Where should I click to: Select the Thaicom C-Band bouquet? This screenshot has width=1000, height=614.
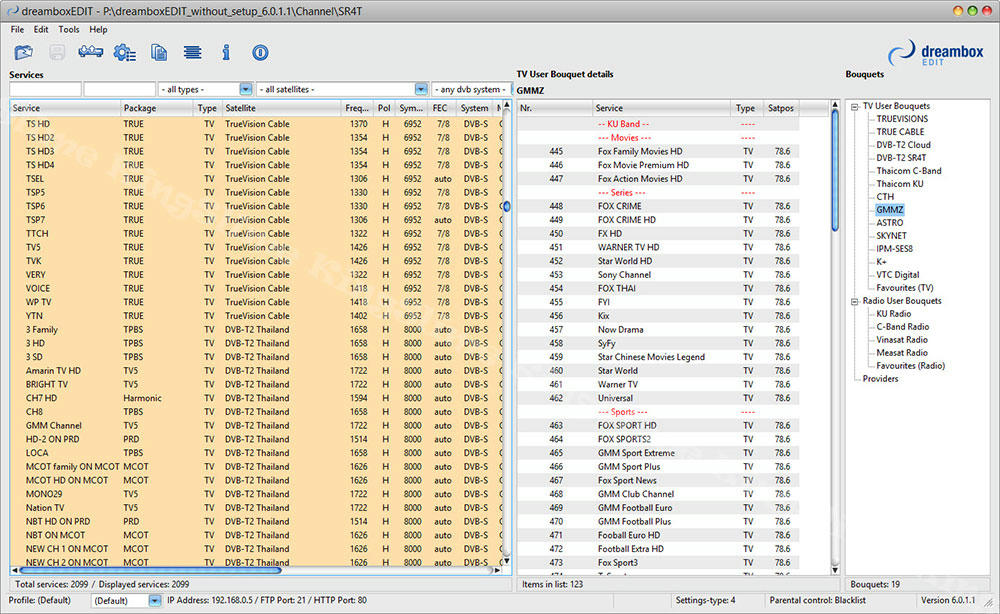coord(908,171)
